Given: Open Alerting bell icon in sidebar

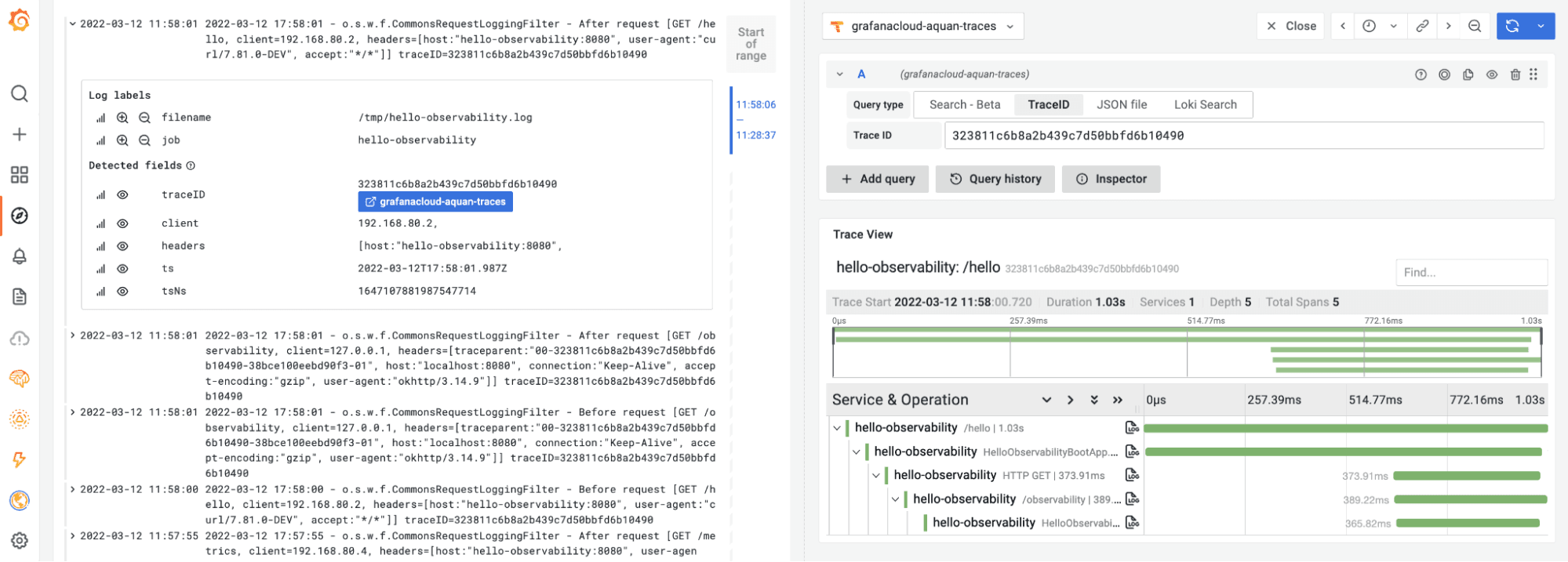Looking at the screenshot, I should [x=20, y=256].
